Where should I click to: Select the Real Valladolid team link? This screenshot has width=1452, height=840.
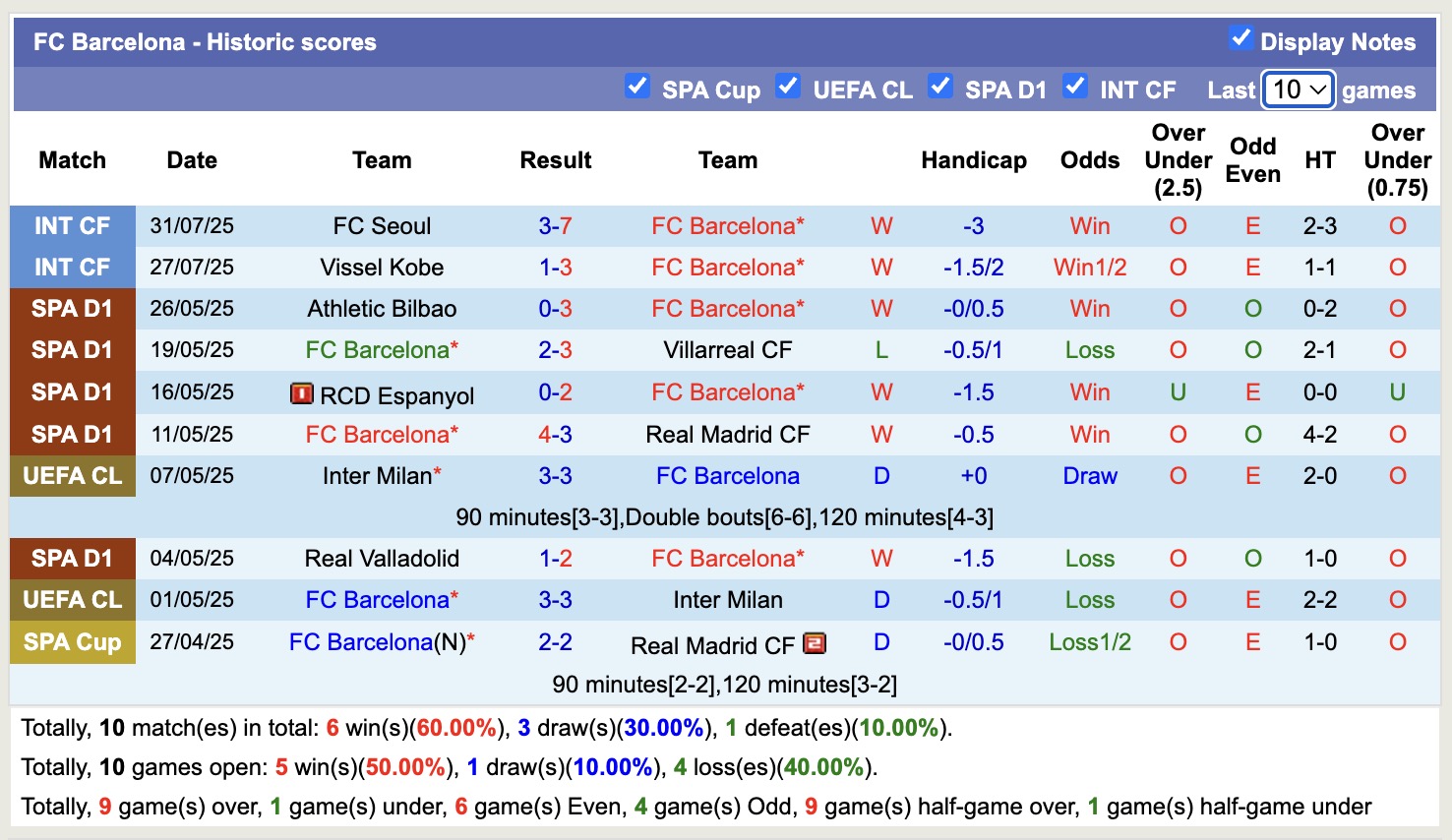tap(382, 559)
